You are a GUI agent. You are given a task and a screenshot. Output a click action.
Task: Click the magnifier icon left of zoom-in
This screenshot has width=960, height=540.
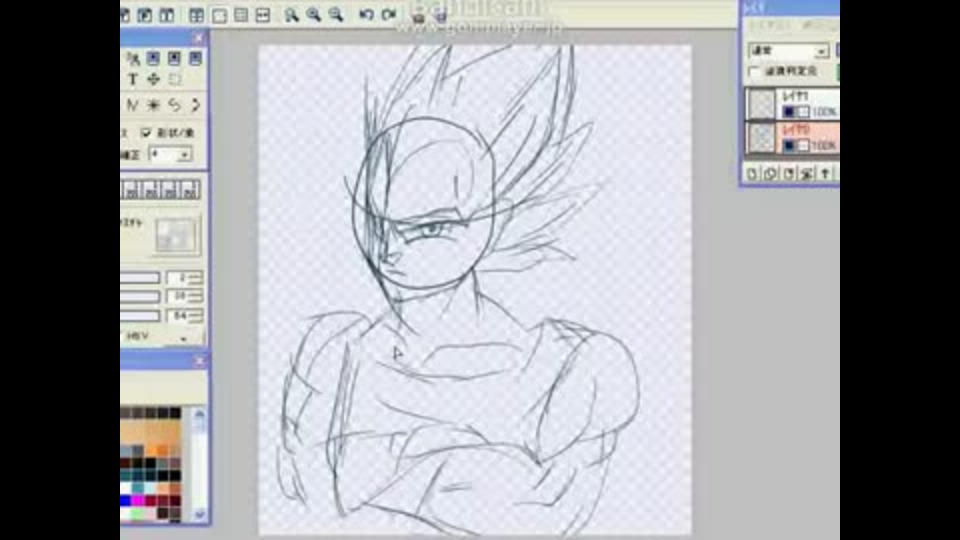click(x=291, y=15)
